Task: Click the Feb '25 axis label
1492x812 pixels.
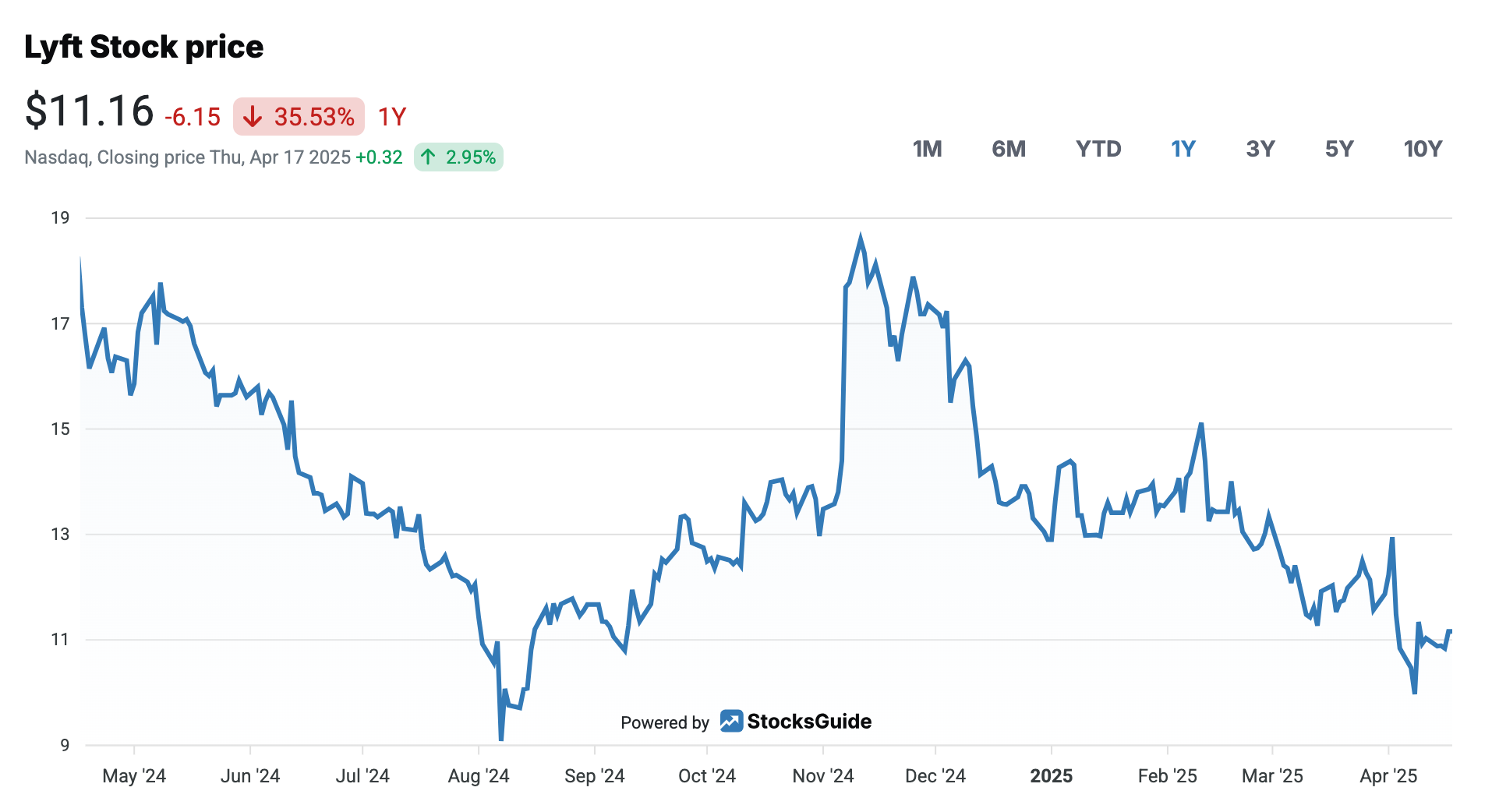Action: click(1168, 776)
